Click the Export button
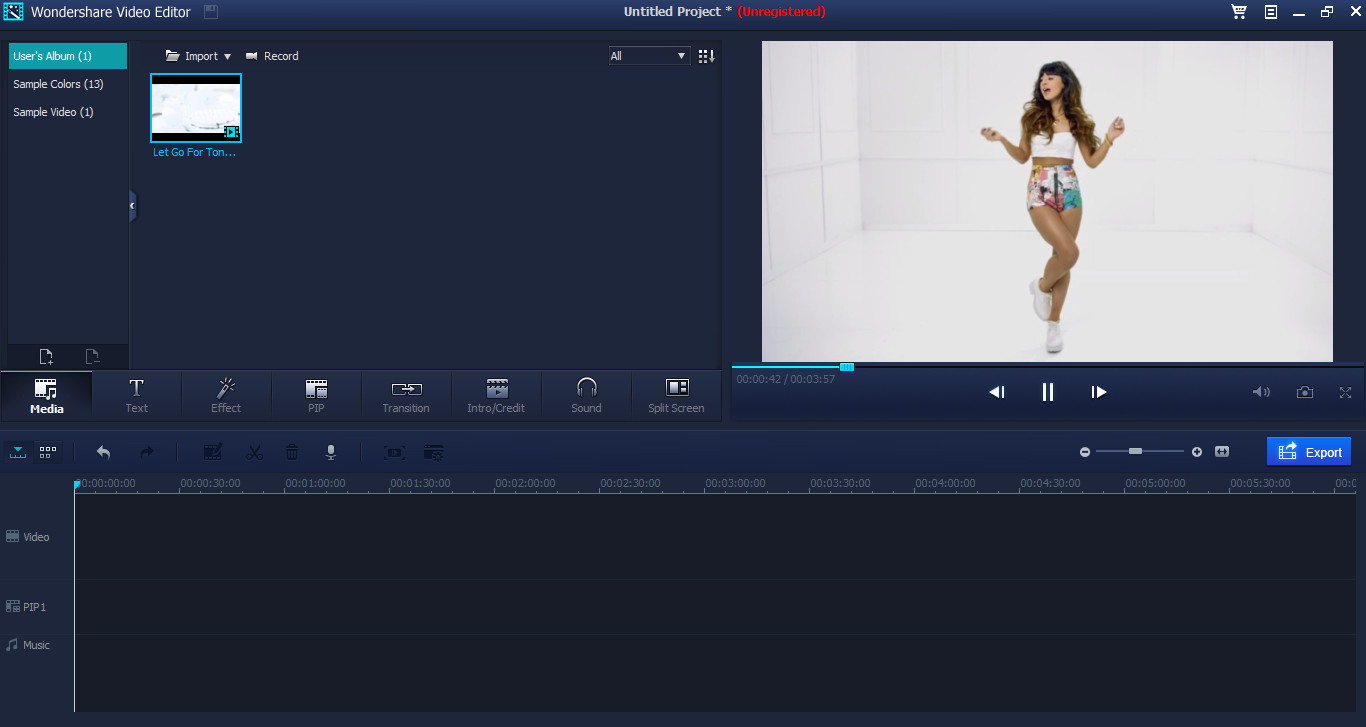The width and height of the screenshot is (1366, 727). pos(1309,451)
